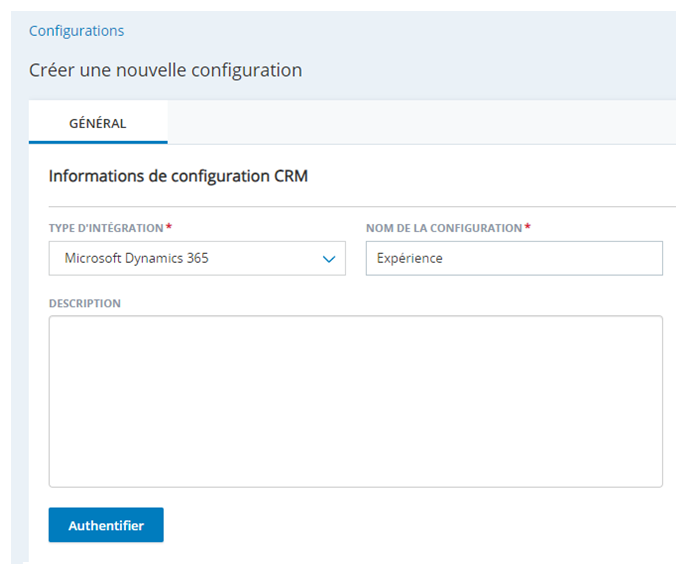Click inside the Description text area
This screenshot has width=688, height=564.
pyautogui.click(x=356, y=401)
